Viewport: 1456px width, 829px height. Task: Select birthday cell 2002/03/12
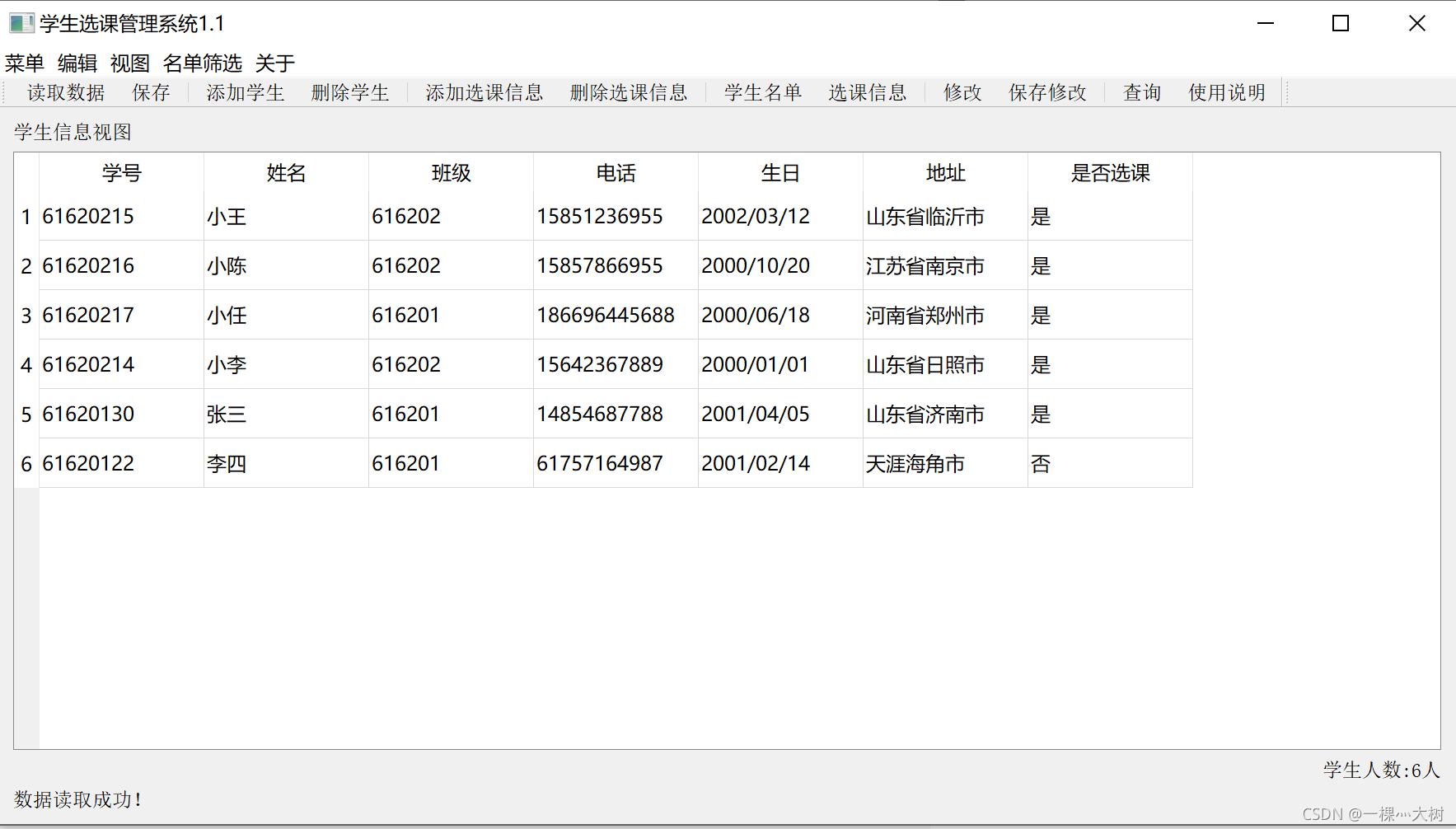pyautogui.click(x=780, y=217)
